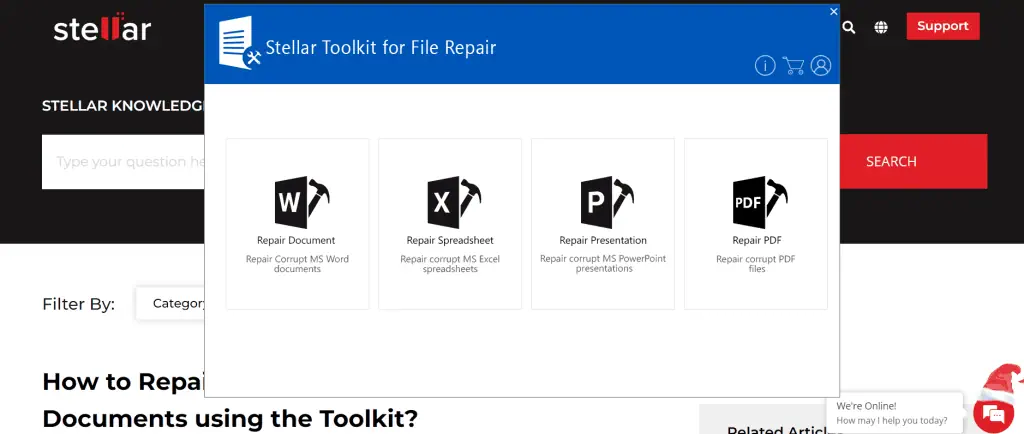Viewport: 1024px width, 434px height.
Task: Click the 'We're Online!' chat message
Action: (x=866, y=406)
